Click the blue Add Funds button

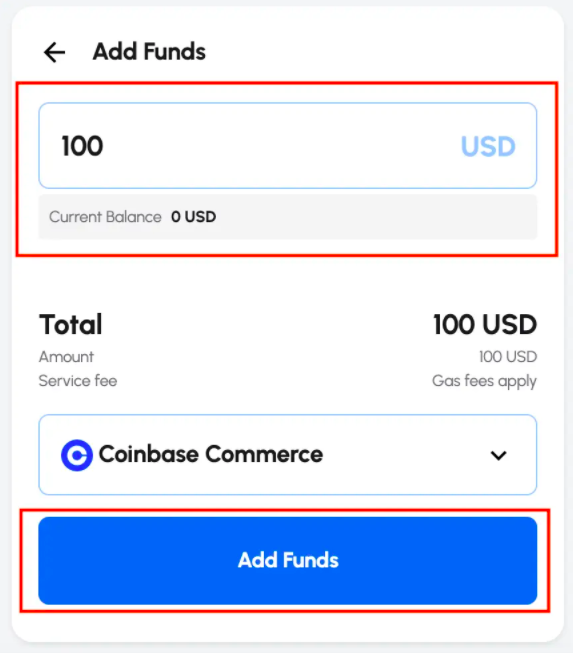[287, 561]
